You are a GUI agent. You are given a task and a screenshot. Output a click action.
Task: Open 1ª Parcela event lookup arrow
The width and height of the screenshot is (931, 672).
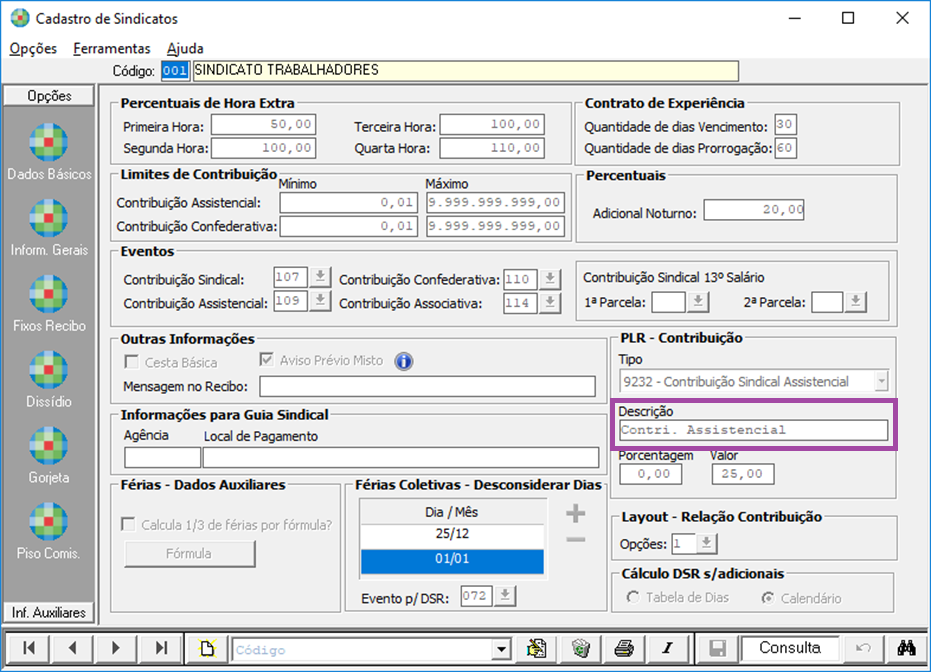698,302
